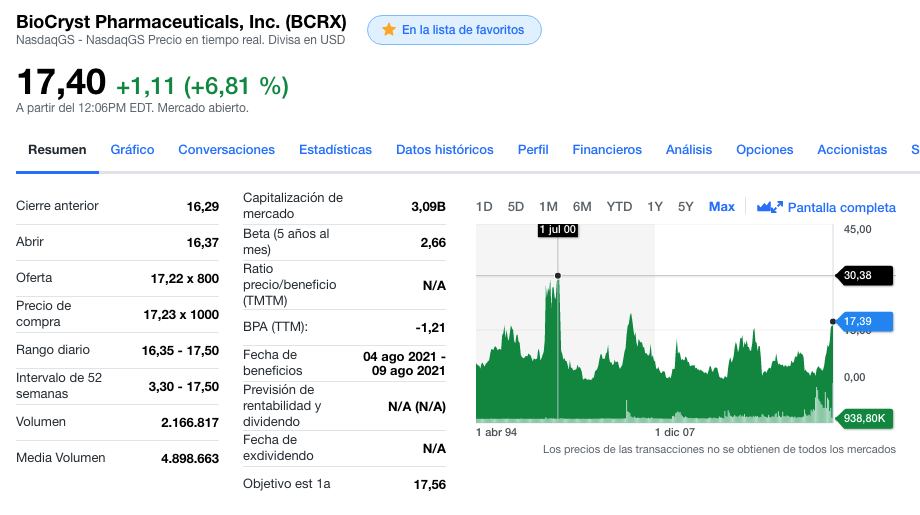
Task: Switch to the Perfil tab
Action: pos(533,150)
